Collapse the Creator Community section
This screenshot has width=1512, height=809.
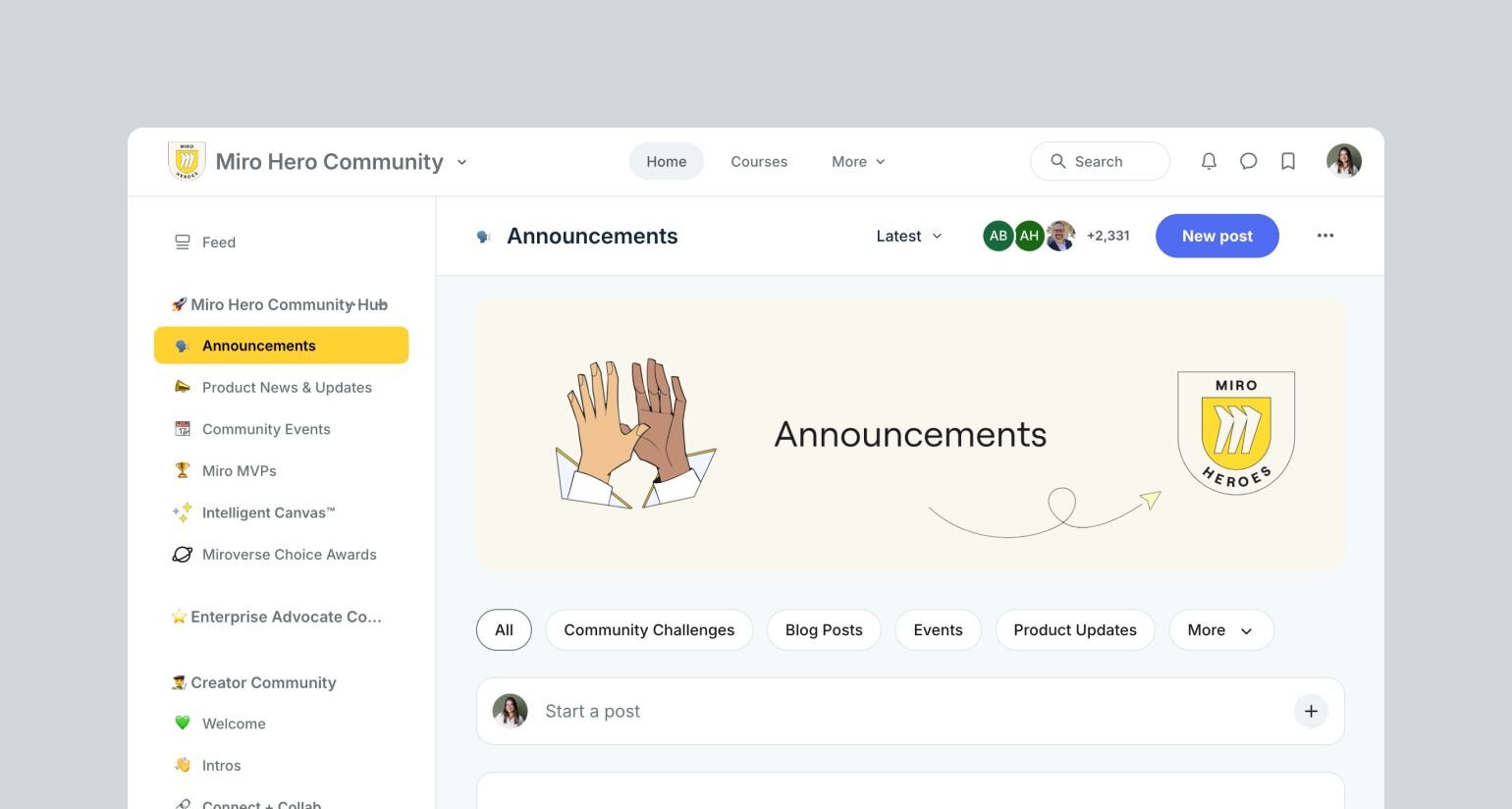point(253,682)
